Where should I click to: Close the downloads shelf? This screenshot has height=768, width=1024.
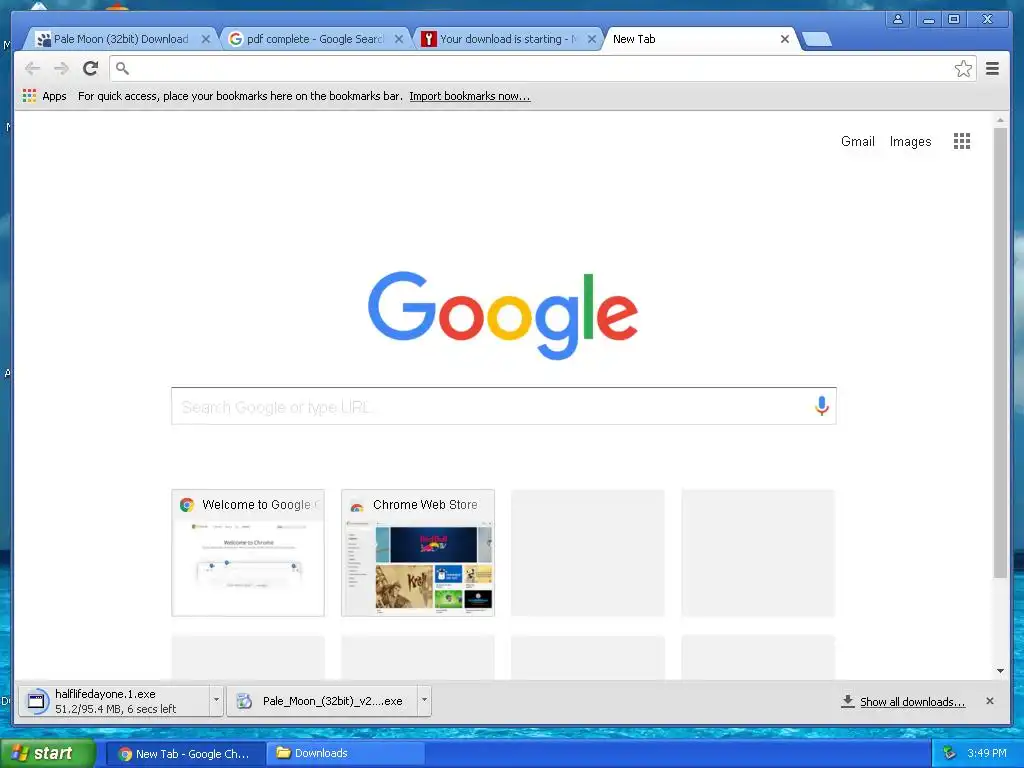click(x=989, y=701)
